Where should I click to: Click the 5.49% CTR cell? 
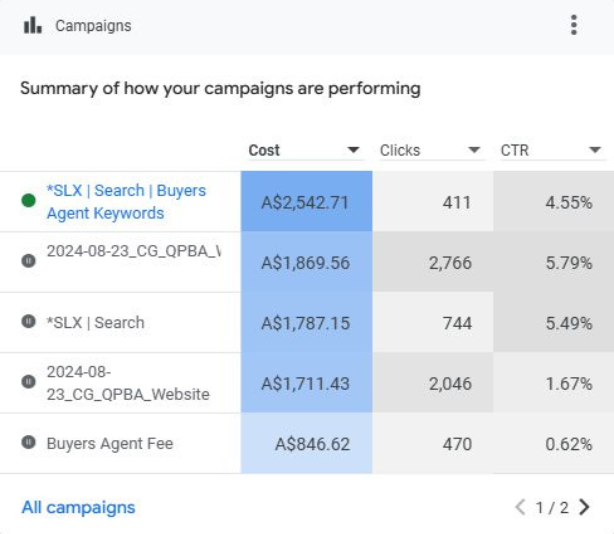pos(552,322)
